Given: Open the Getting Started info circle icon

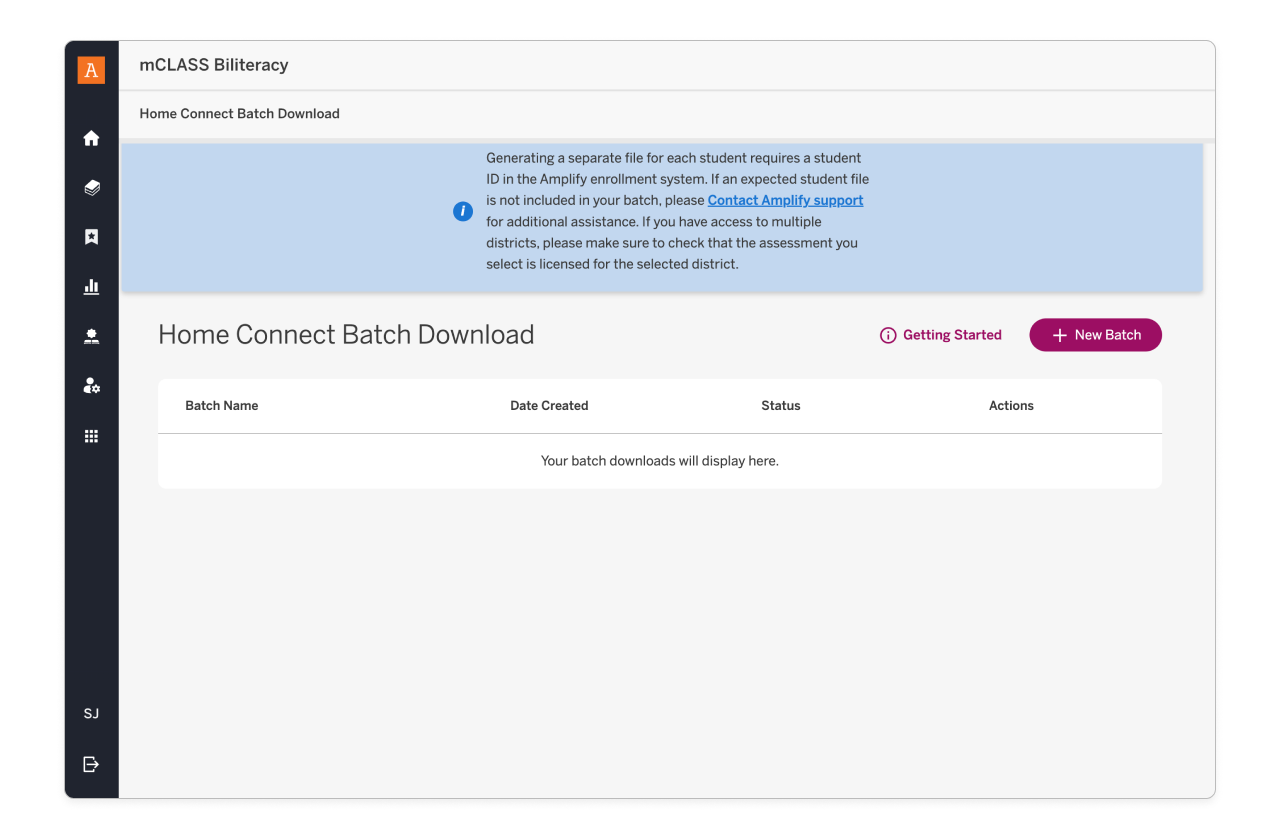Looking at the screenshot, I should [888, 335].
